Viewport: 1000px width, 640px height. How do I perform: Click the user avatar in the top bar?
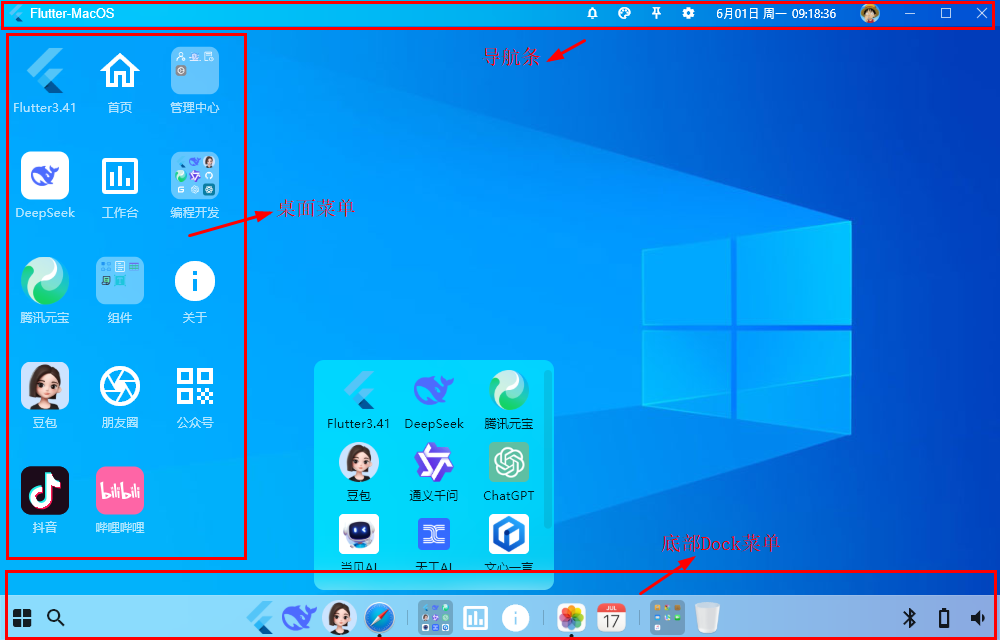(870, 13)
